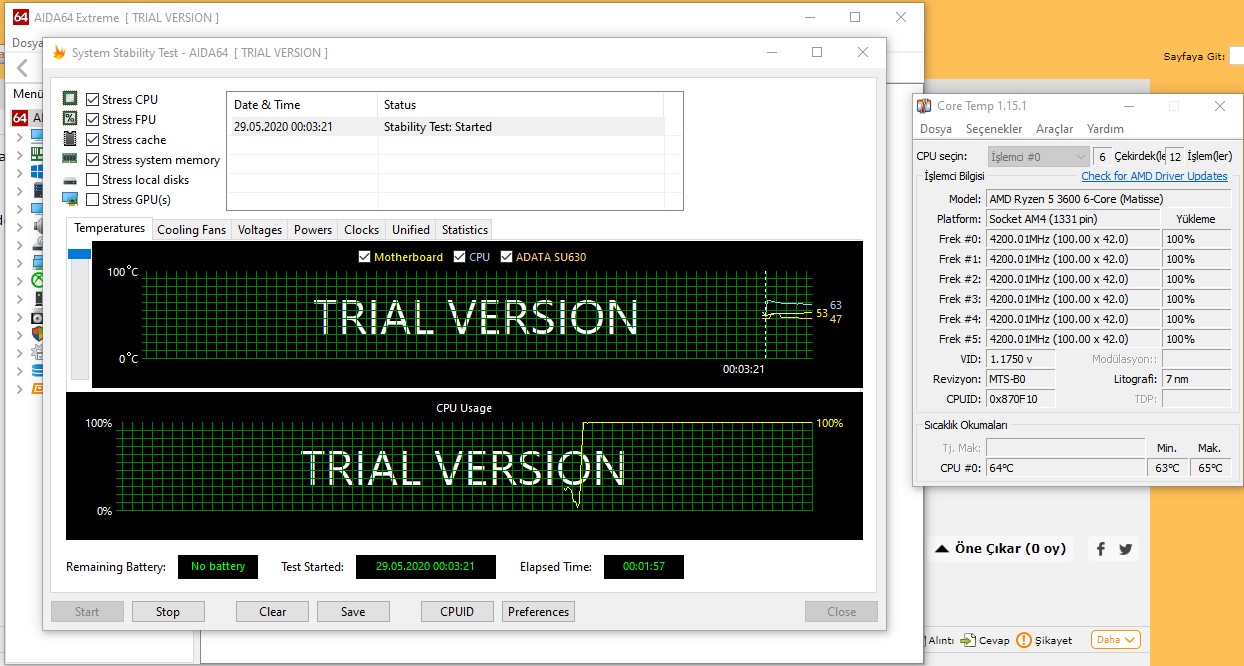This screenshot has height=666, width=1244.
Task: Click the Stress CPU chip icon
Action: click(x=70, y=99)
